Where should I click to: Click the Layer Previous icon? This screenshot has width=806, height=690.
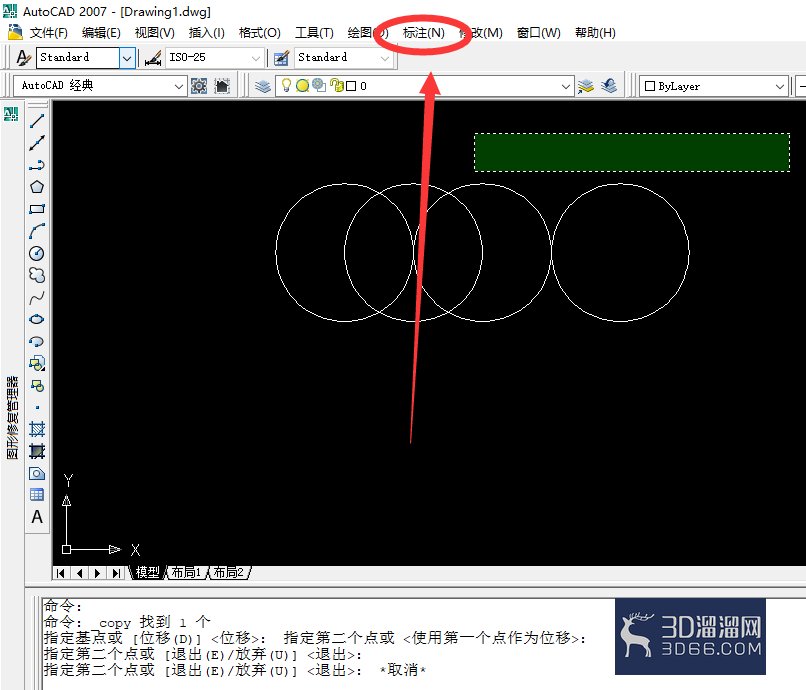point(609,86)
